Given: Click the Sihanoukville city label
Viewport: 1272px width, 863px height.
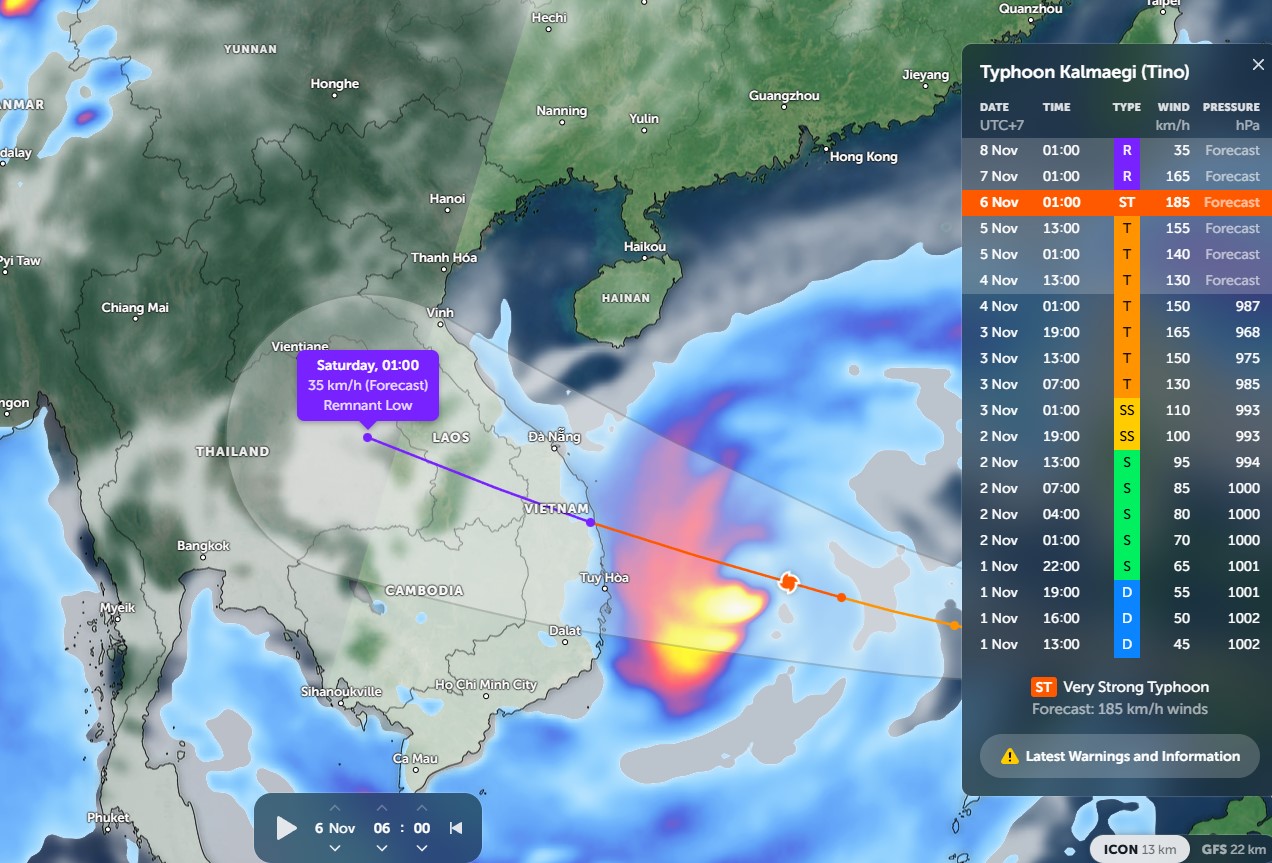Looking at the screenshot, I should click(341, 691).
